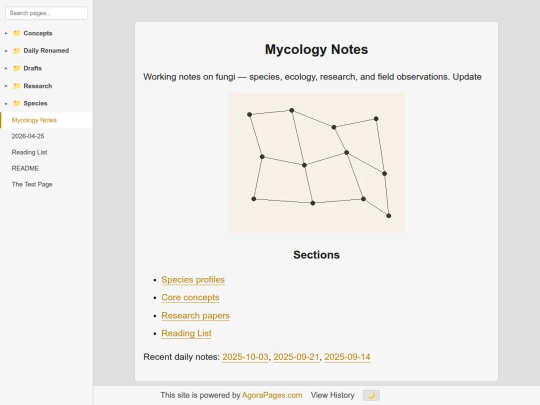Click the Research folder icon
Viewport: 540px width, 405px height.
click(17, 86)
